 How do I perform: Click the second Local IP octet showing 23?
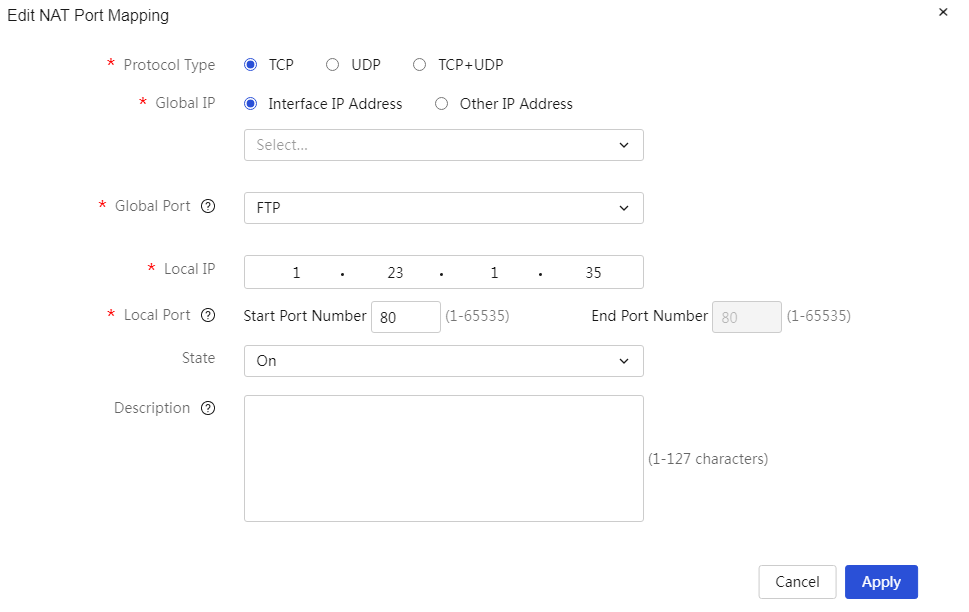395,273
